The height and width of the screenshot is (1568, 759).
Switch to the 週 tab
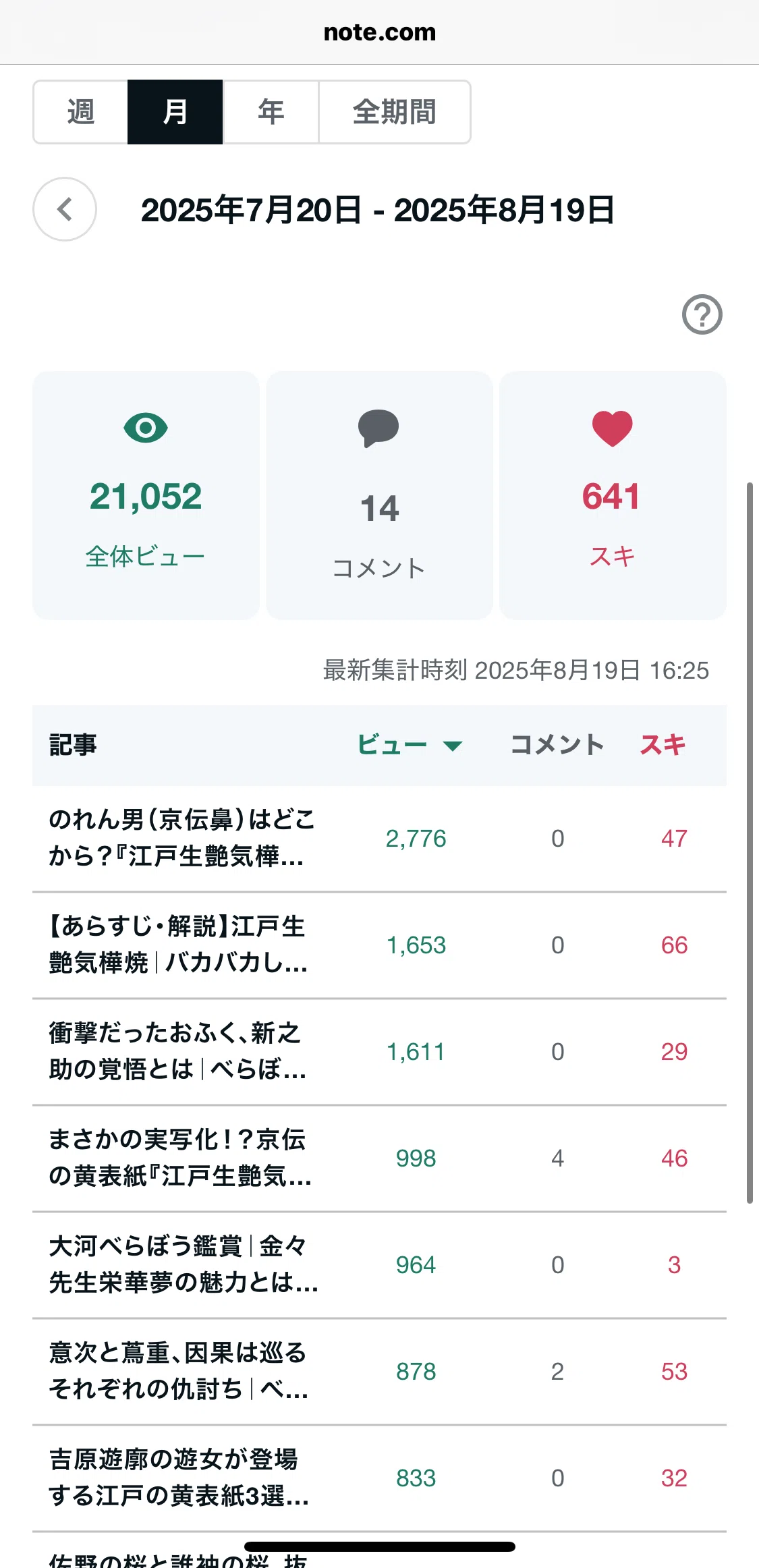81,112
